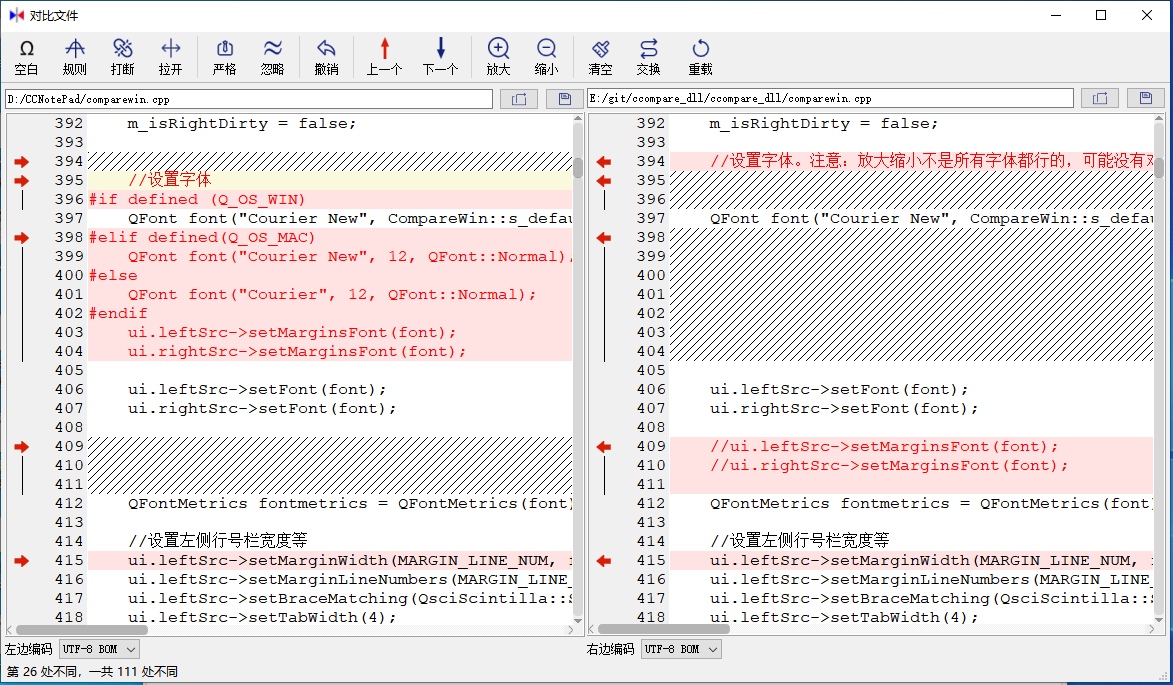Left pane red arrow at line 415
Viewport: 1173px width, 685px height.
(21, 561)
